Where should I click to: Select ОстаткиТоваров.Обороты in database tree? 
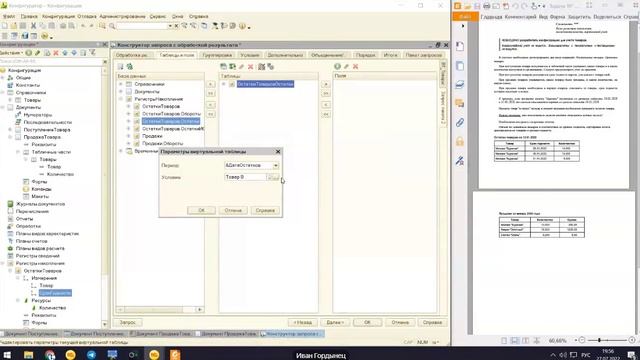[171, 114]
